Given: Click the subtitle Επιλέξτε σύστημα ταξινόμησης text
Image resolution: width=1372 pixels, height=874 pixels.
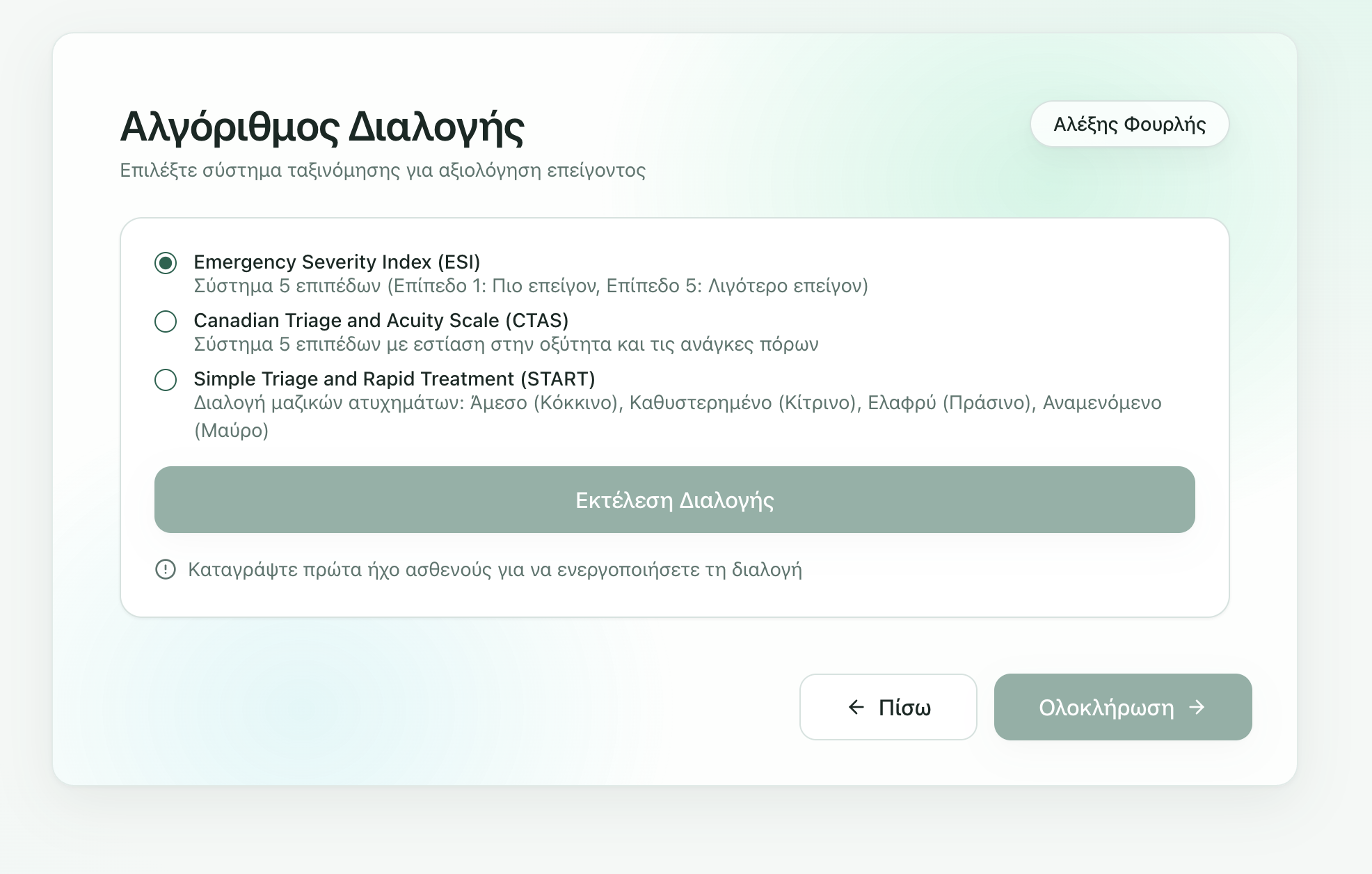Looking at the screenshot, I should coord(383,170).
